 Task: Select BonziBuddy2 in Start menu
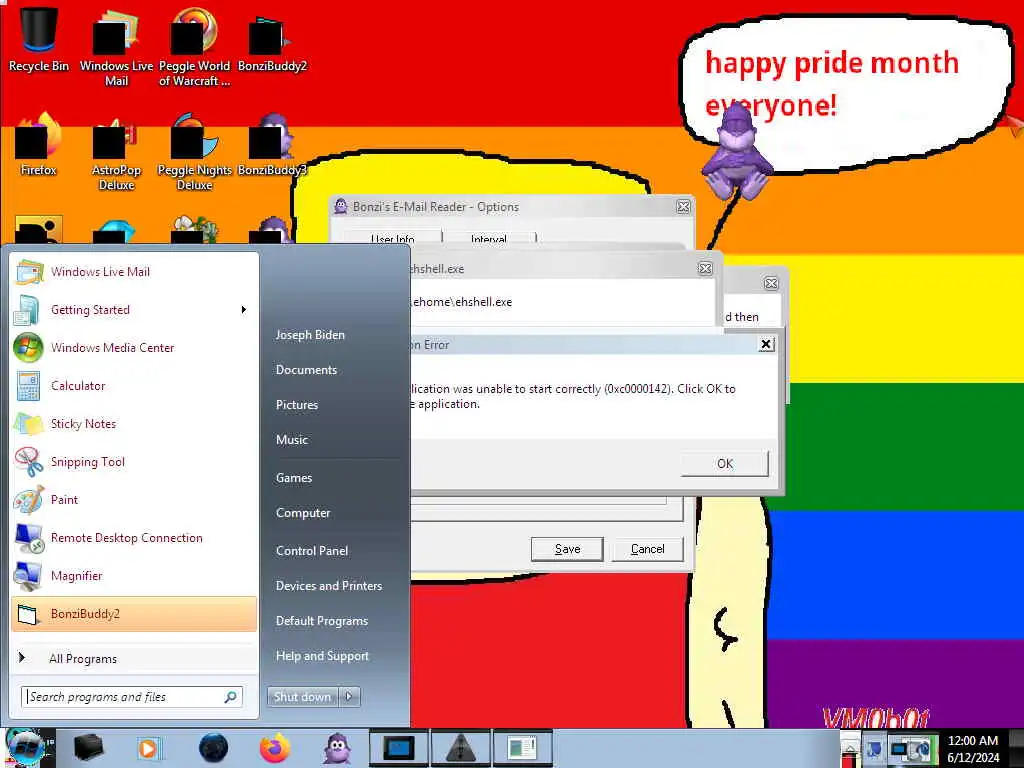[134, 614]
